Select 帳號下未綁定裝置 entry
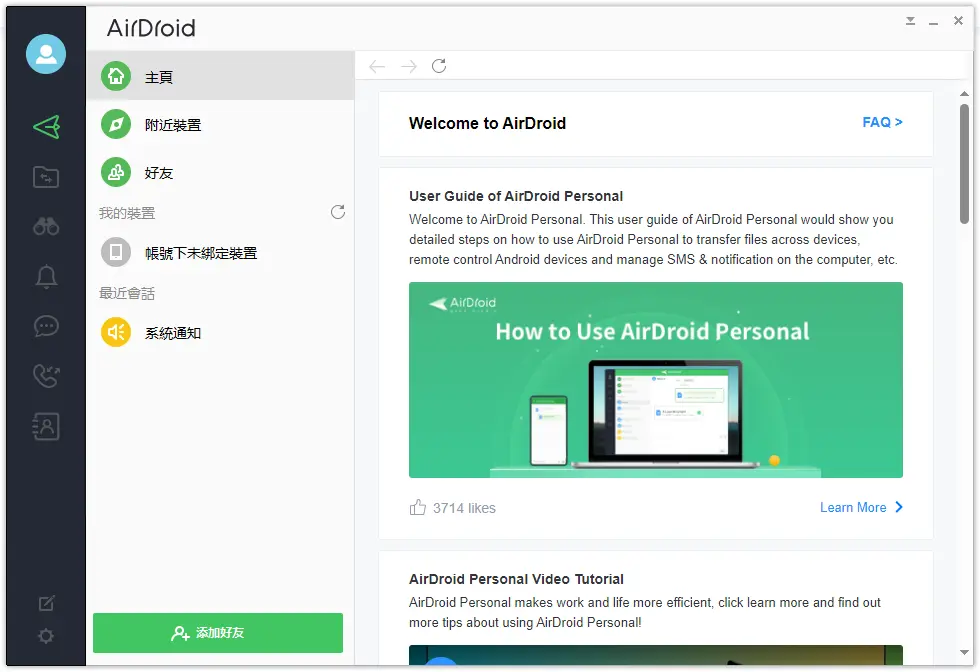The image size is (980, 672). pyautogui.click(x=221, y=253)
